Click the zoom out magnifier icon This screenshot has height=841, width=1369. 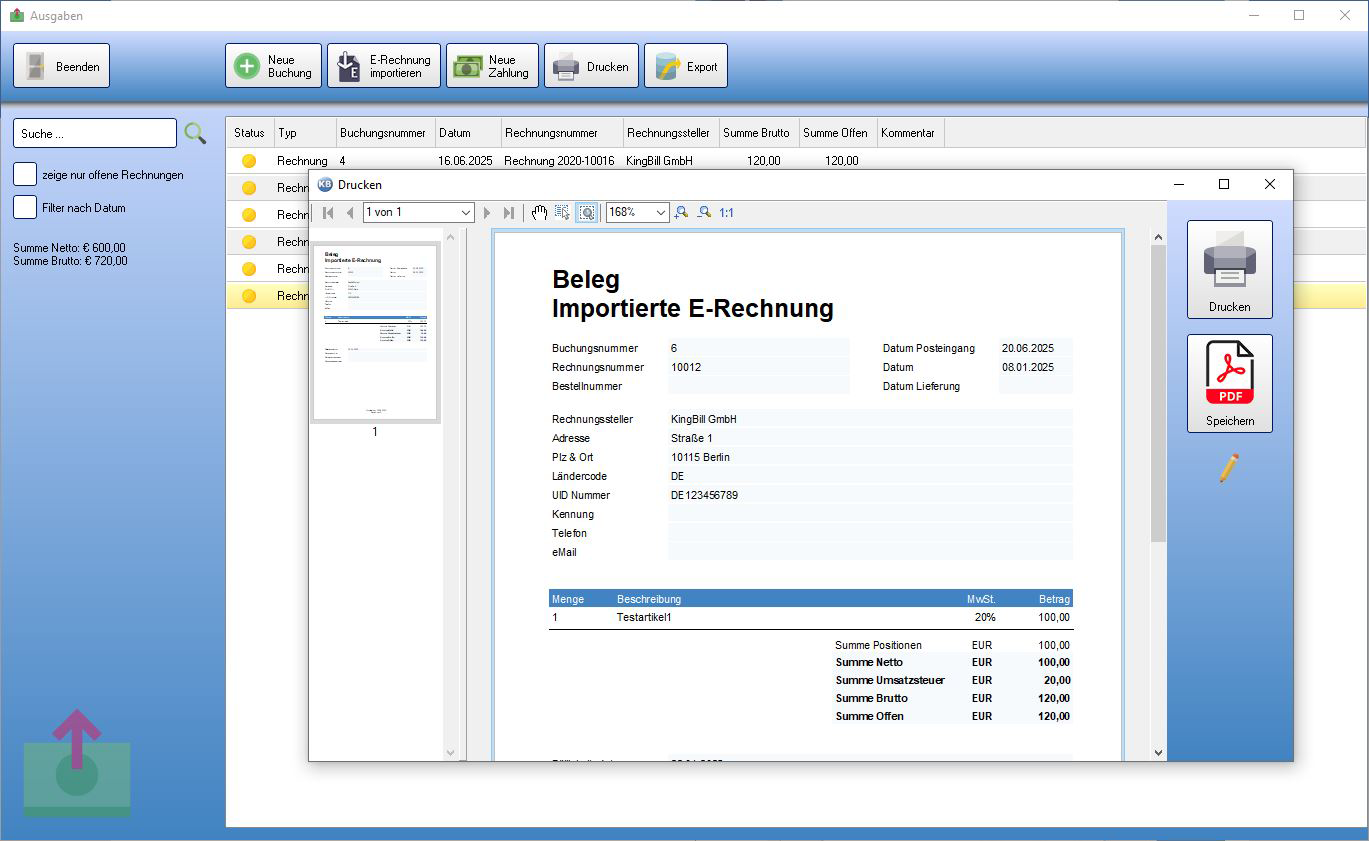705,213
